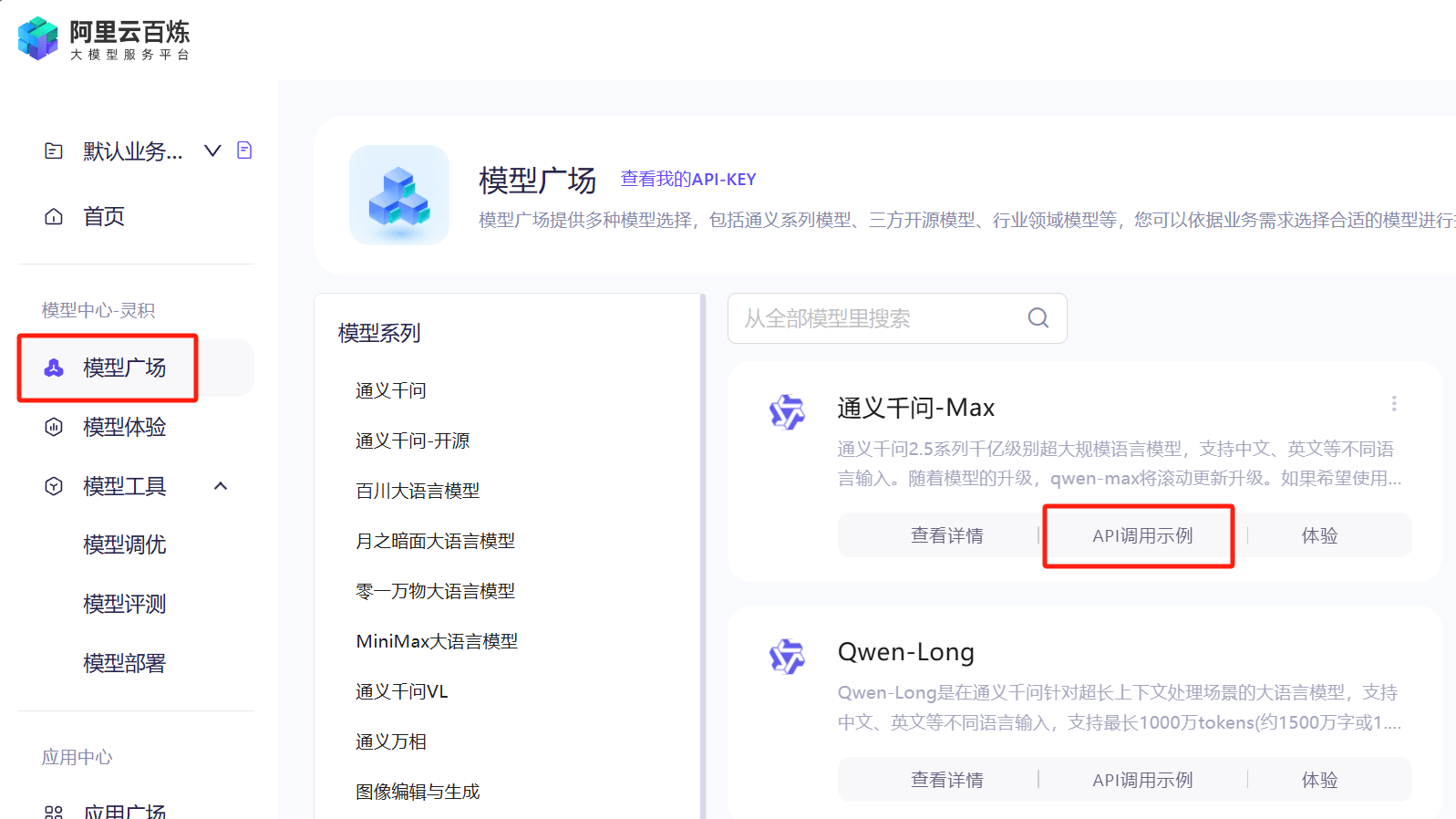Image resolution: width=1456 pixels, height=819 pixels.
Task: Click 体验 for 通义千问-Max
Action: 1320,535
